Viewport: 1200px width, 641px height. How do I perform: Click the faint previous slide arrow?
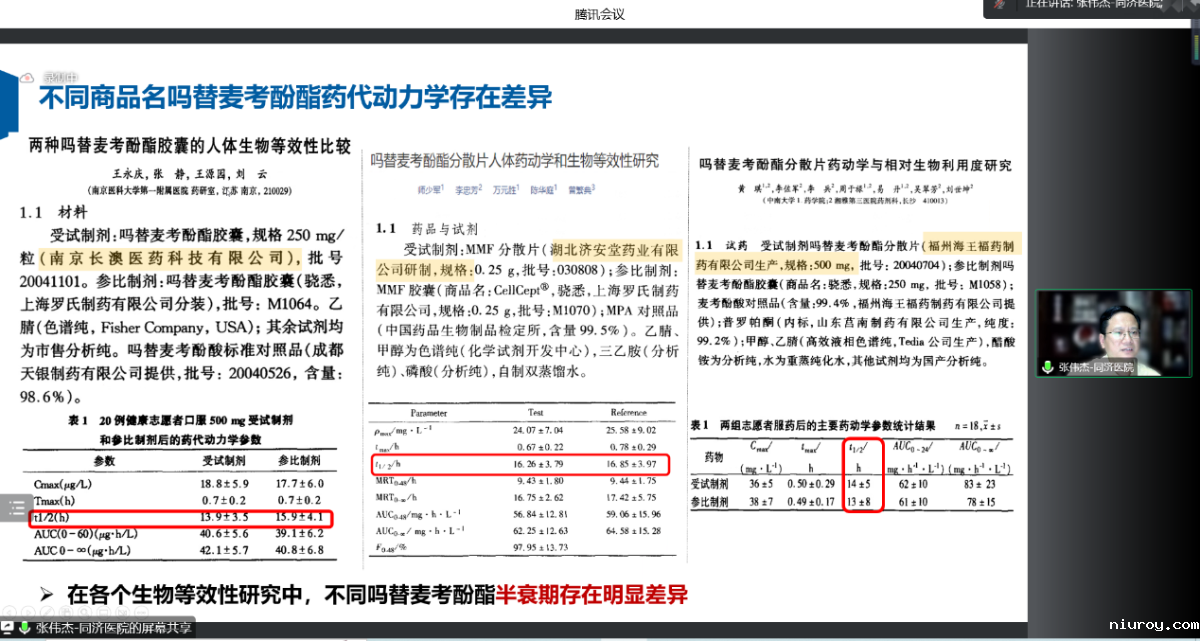click(10, 612)
